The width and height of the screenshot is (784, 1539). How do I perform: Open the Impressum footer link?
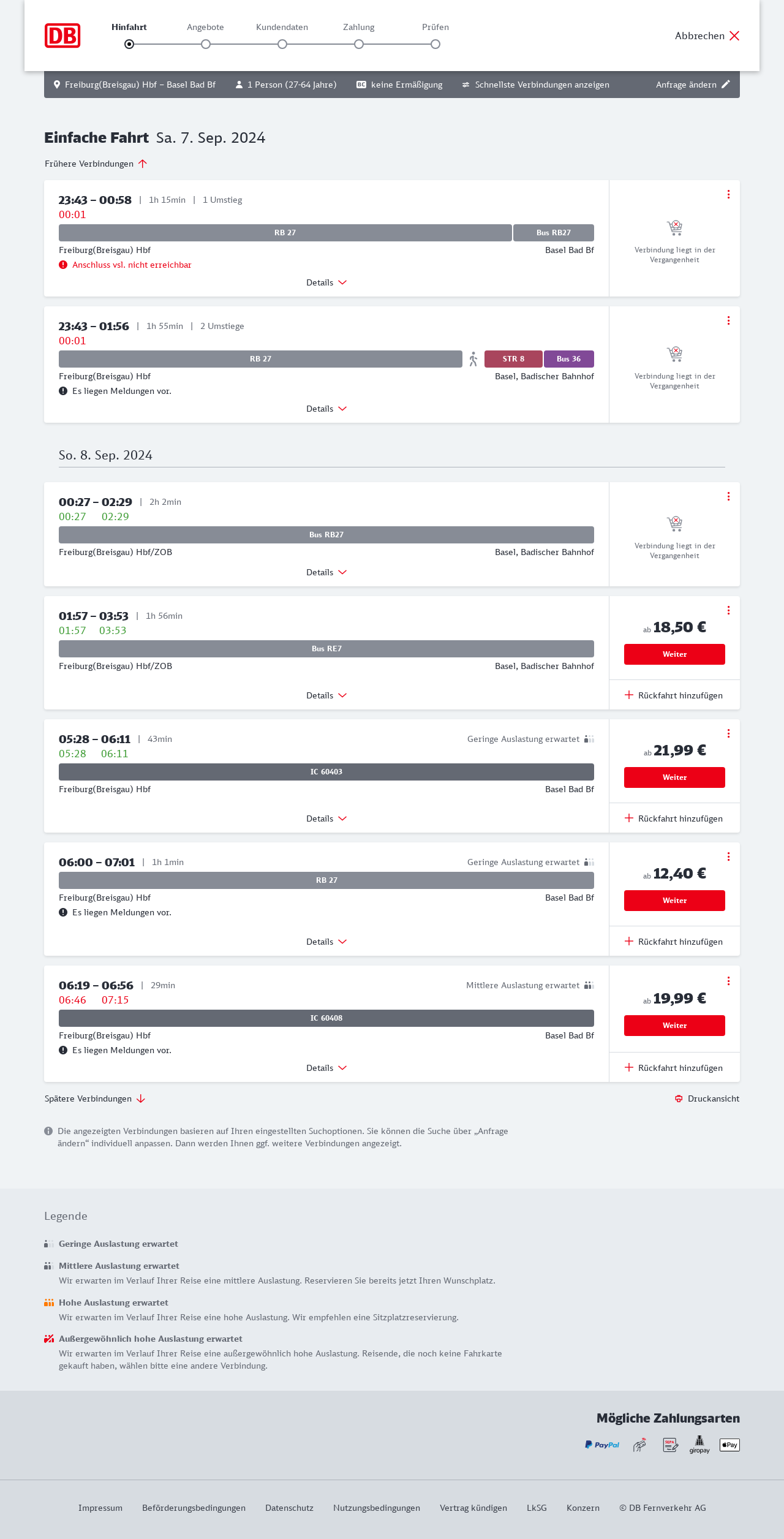100,1508
